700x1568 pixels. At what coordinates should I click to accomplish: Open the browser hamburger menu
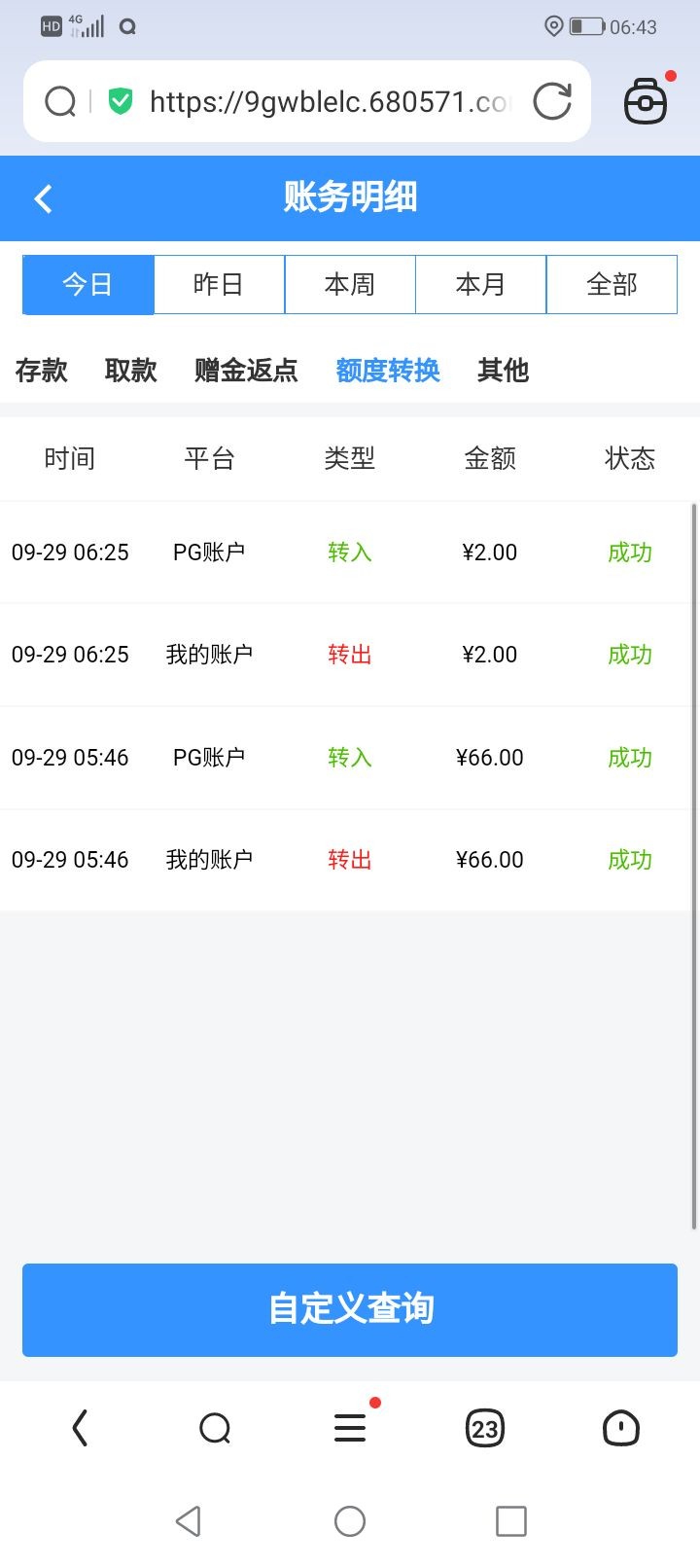350,1428
